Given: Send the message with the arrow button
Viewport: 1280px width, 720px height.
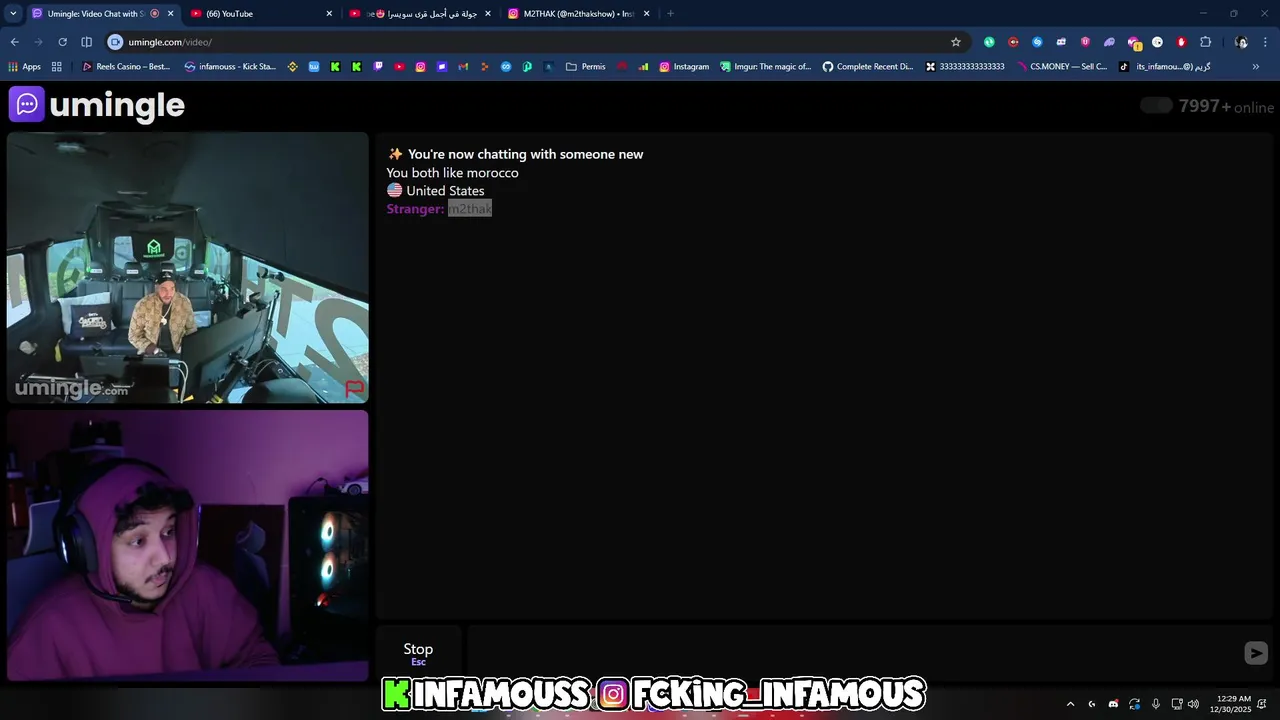Looking at the screenshot, I should tap(1256, 653).
